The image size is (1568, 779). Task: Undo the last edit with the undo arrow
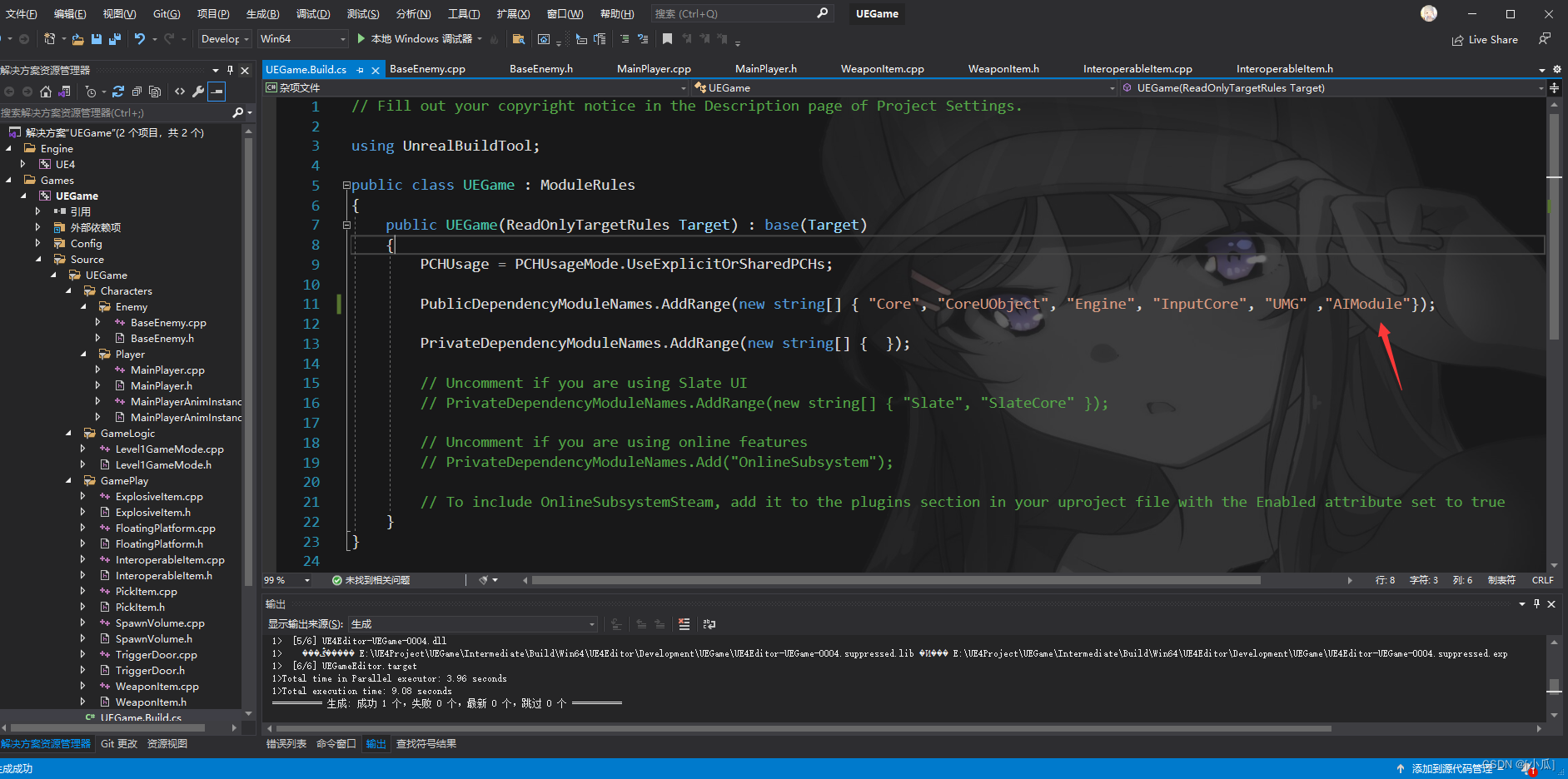pyautogui.click(x=139, y=39)
